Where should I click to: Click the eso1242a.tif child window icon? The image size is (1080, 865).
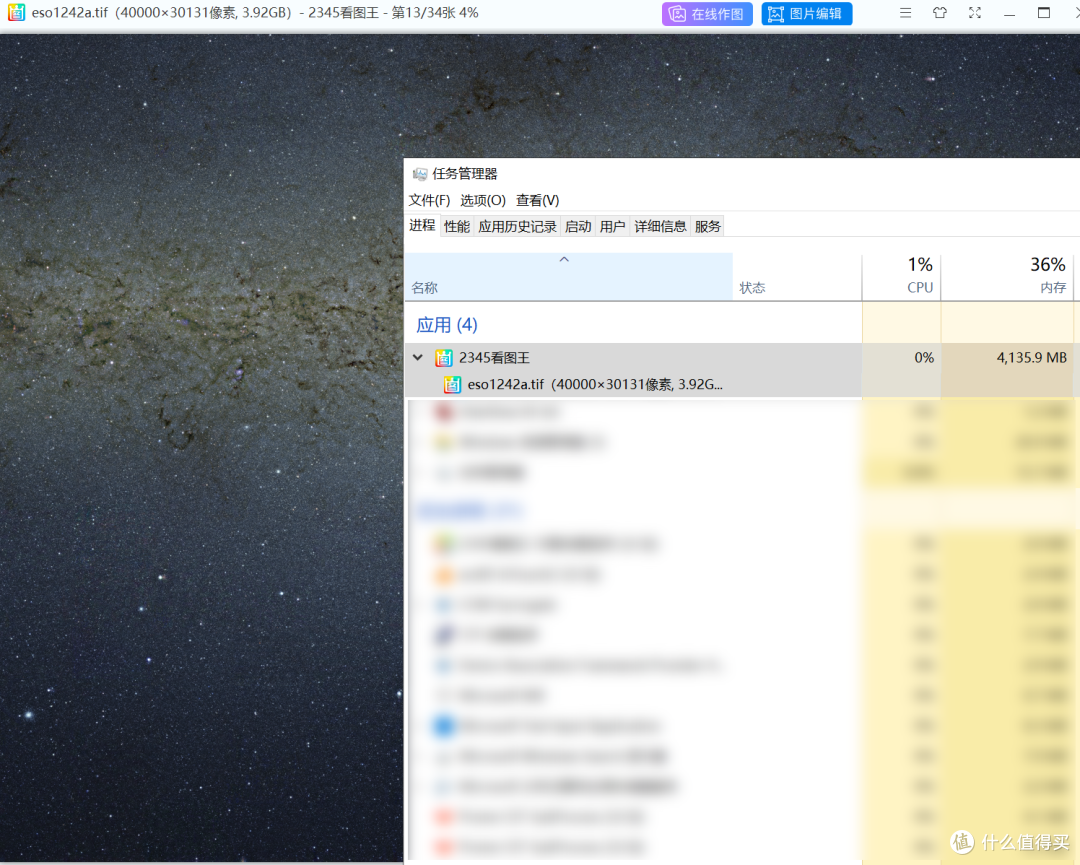[452, 384]
